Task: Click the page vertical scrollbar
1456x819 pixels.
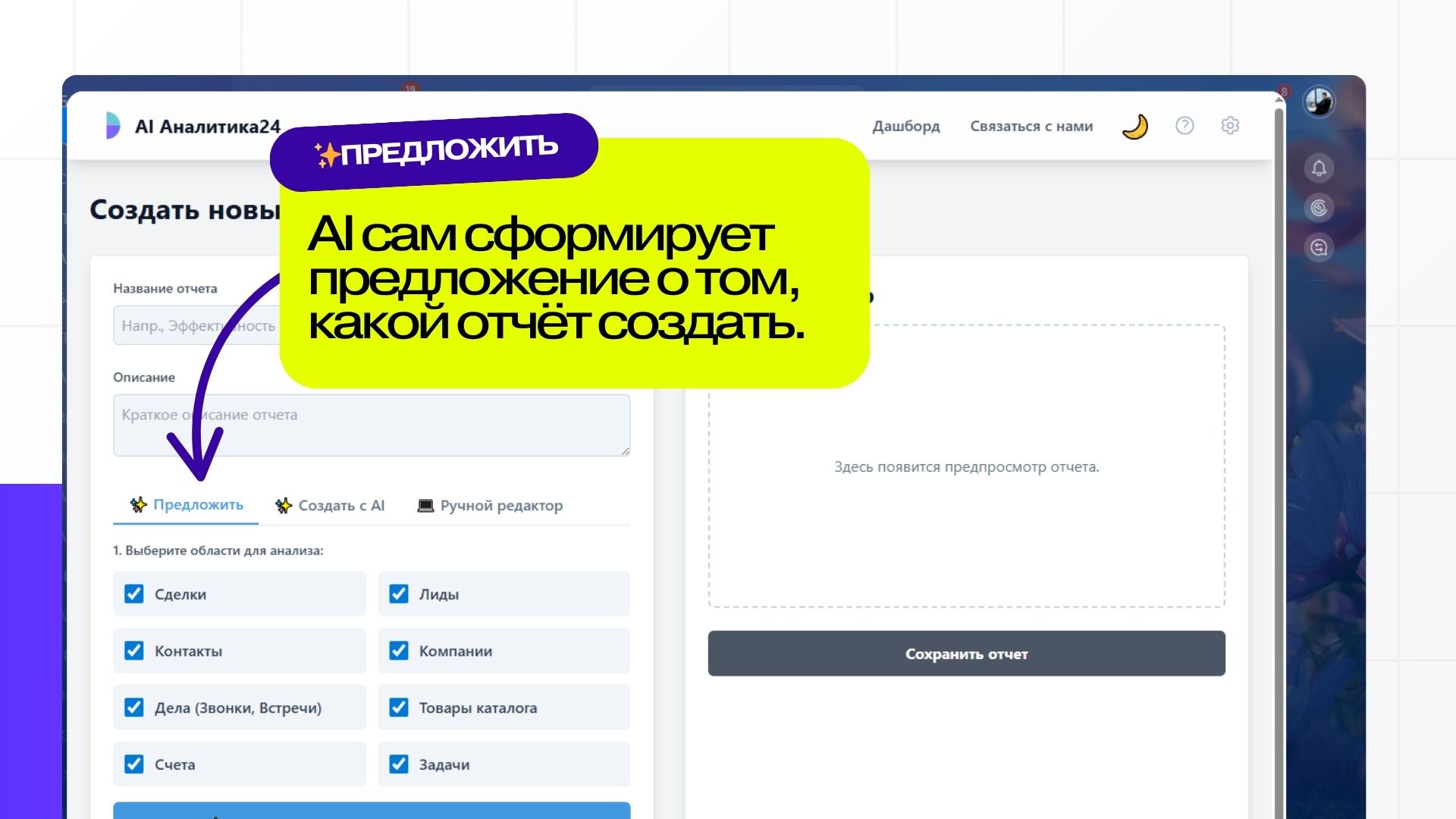Action: click(1279, 455)
